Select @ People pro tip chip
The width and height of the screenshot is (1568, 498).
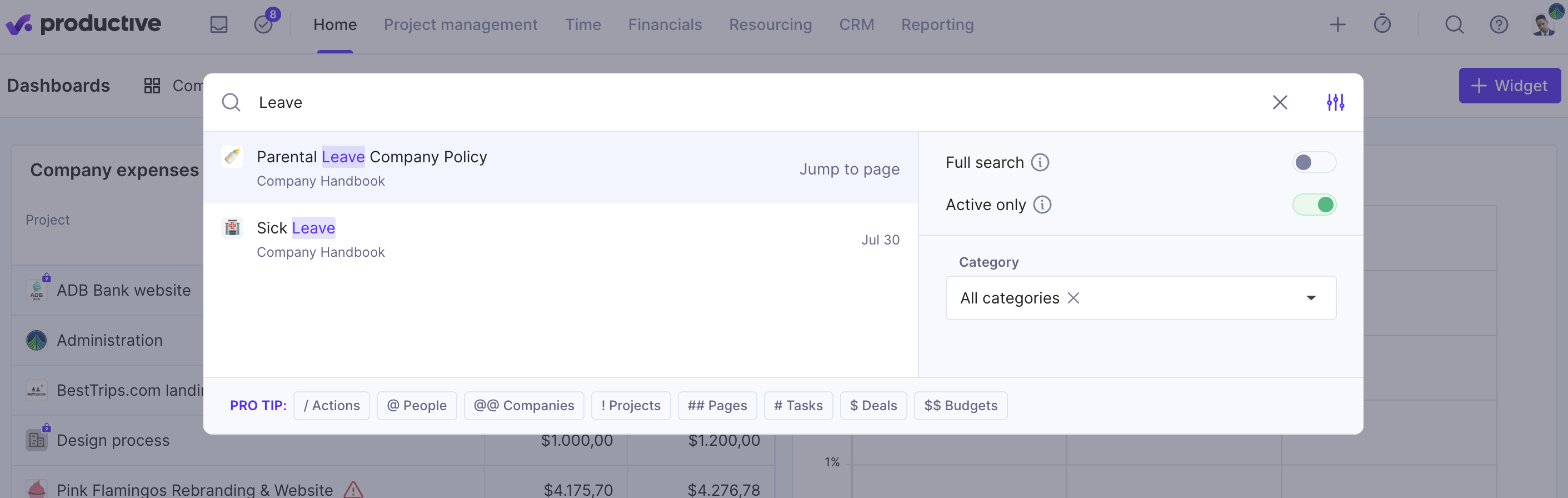pyautogui.click(x=416, y=406)
